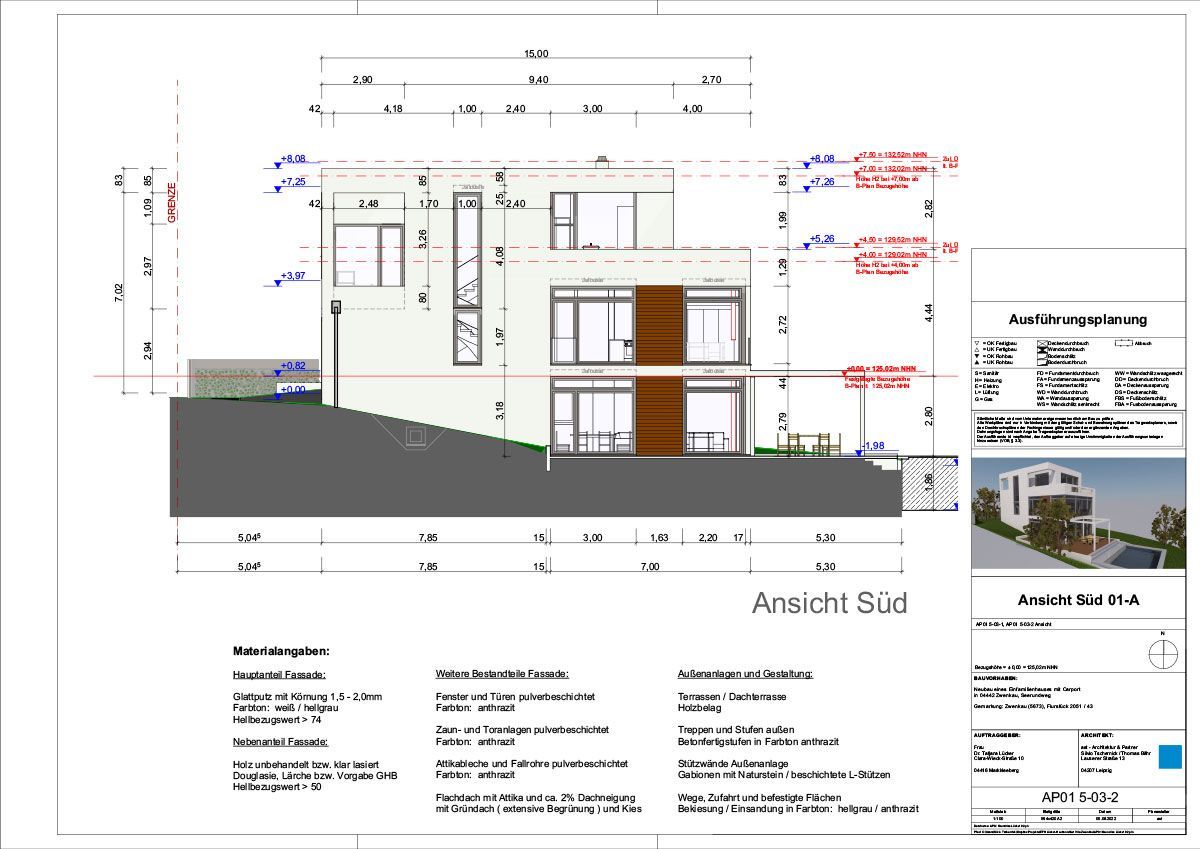Screen dimensions: 1200x849
Task: Click the OK Fertigbau triangle symbol
Action: (978, 343)
